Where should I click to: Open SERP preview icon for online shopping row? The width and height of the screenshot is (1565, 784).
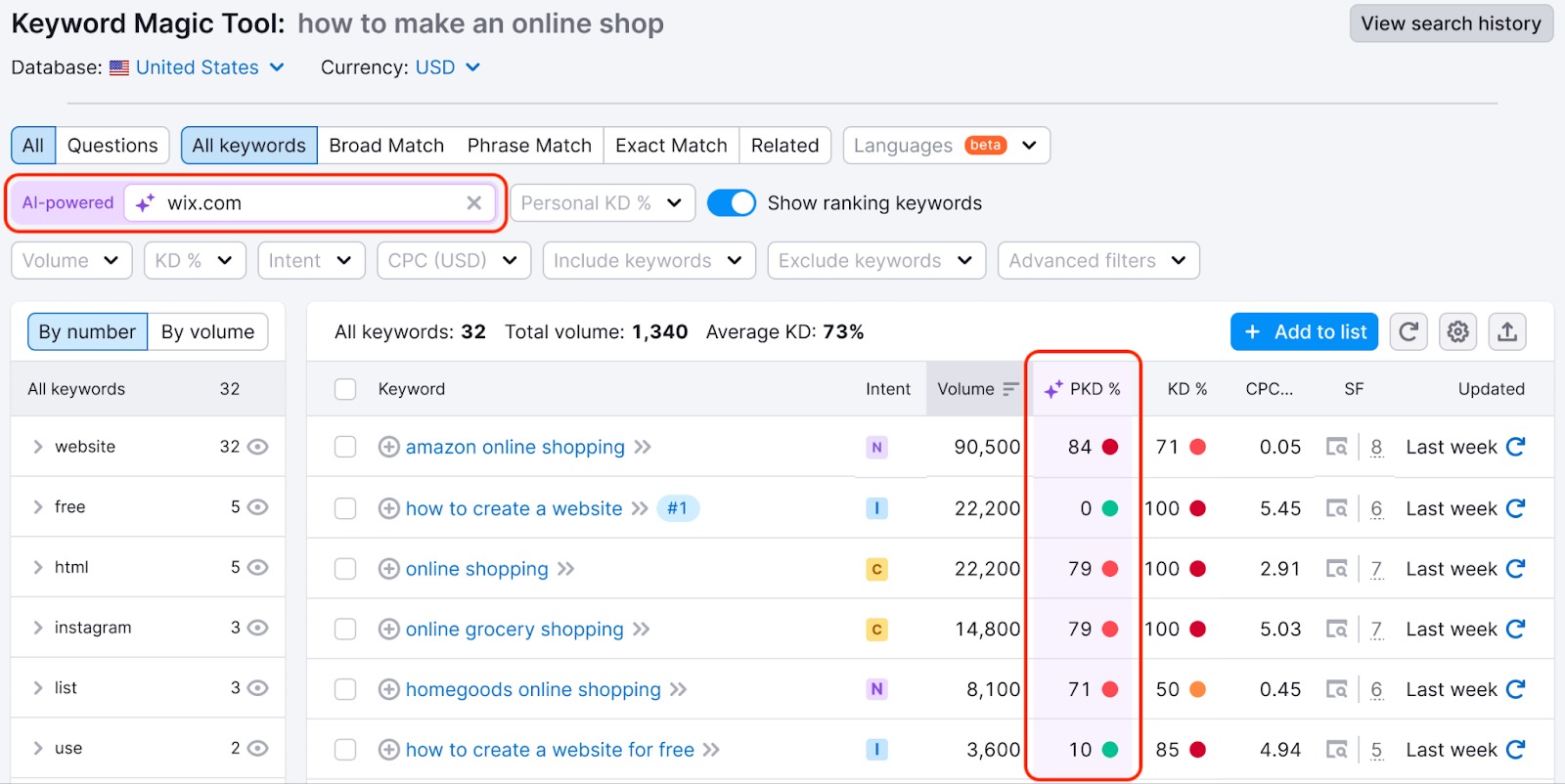coord(1336,569)
